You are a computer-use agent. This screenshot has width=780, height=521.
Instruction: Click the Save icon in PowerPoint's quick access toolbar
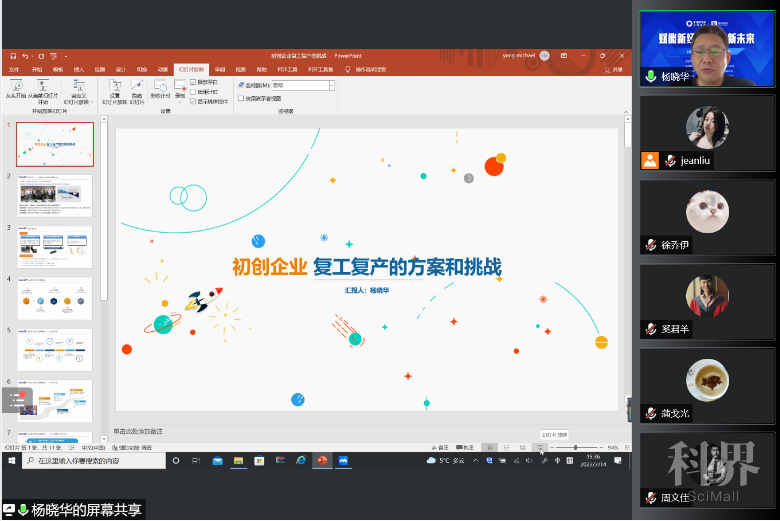coord(13,56)
